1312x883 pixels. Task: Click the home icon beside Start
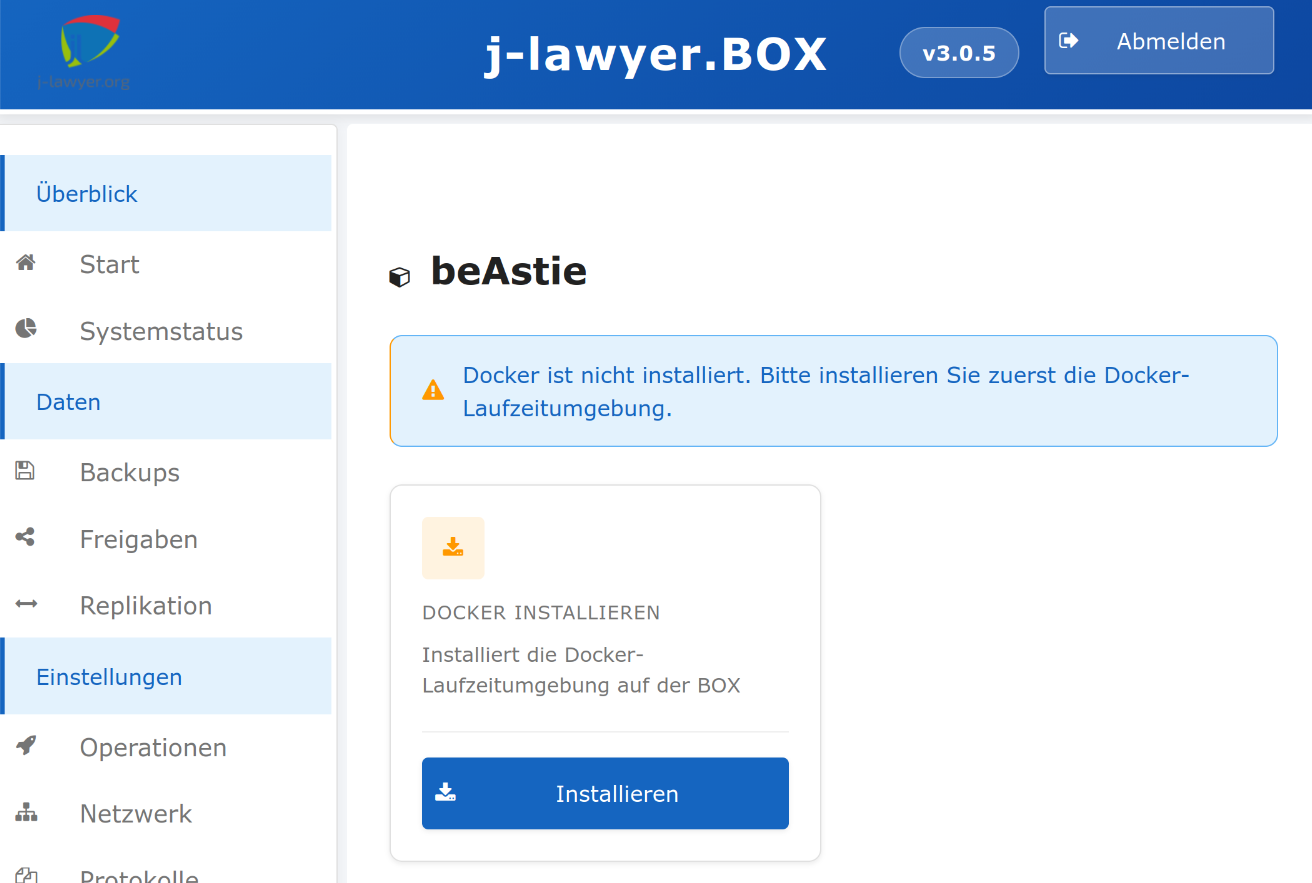26,263
